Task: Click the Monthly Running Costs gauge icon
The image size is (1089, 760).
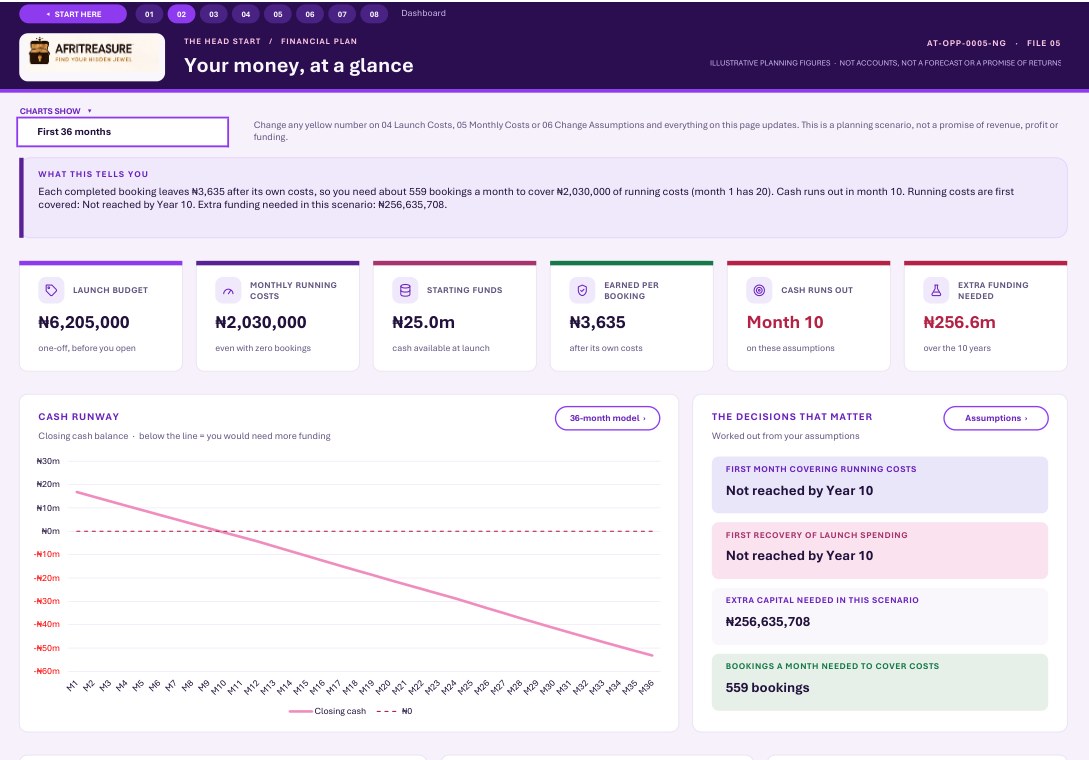Action: point(228,290)
